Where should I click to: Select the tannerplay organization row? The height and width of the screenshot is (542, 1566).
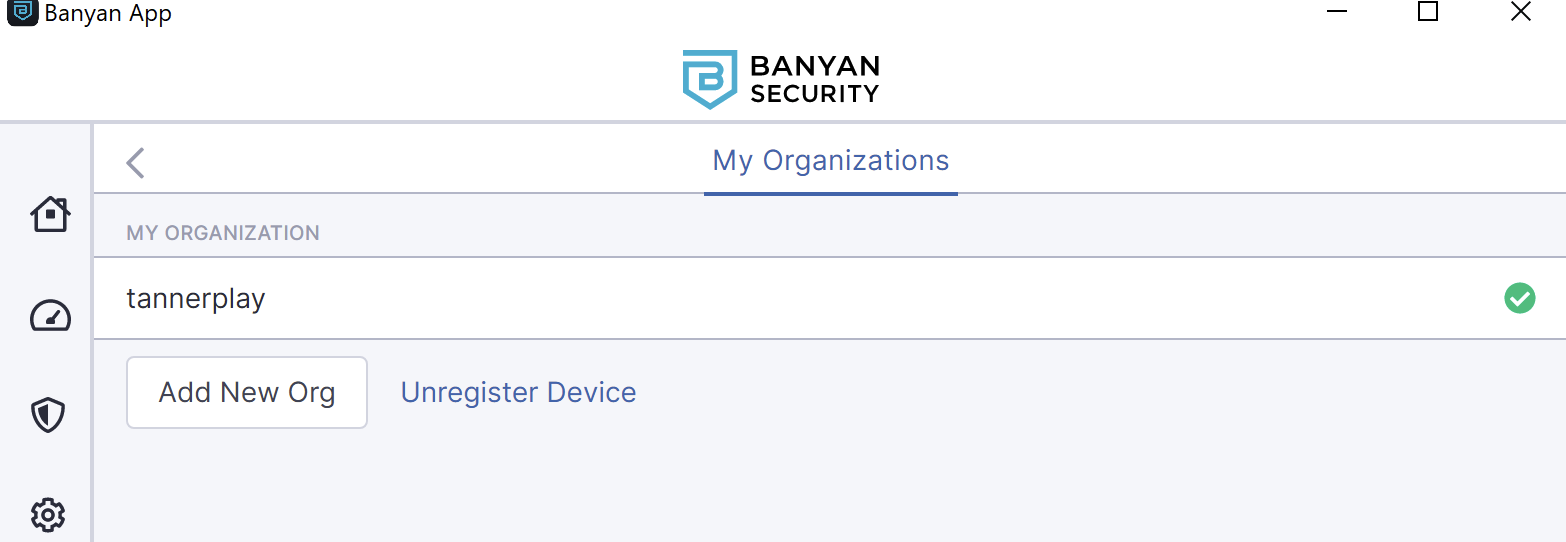[829, 298]
